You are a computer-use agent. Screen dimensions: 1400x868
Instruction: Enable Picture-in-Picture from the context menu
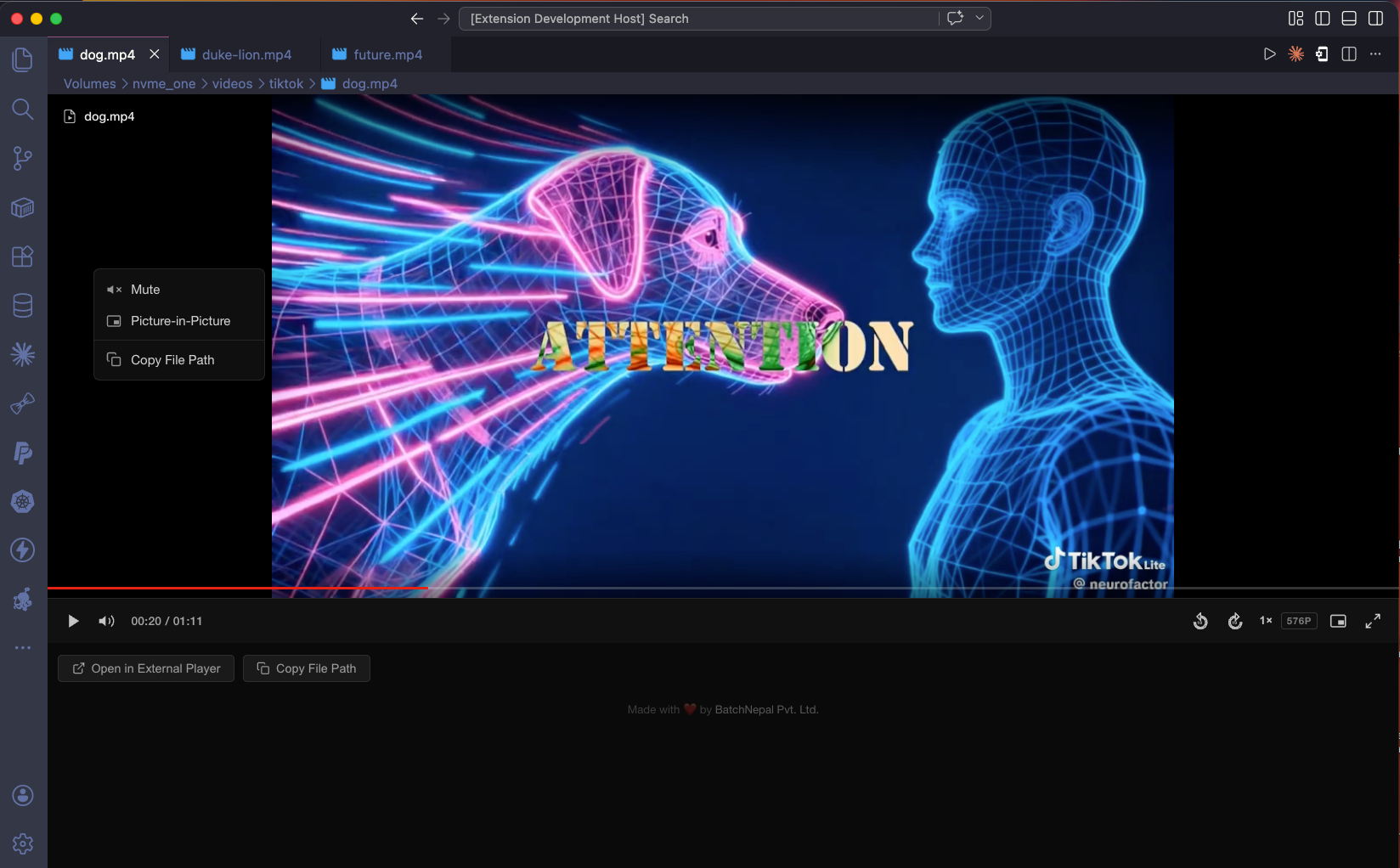tap(179, 321)
